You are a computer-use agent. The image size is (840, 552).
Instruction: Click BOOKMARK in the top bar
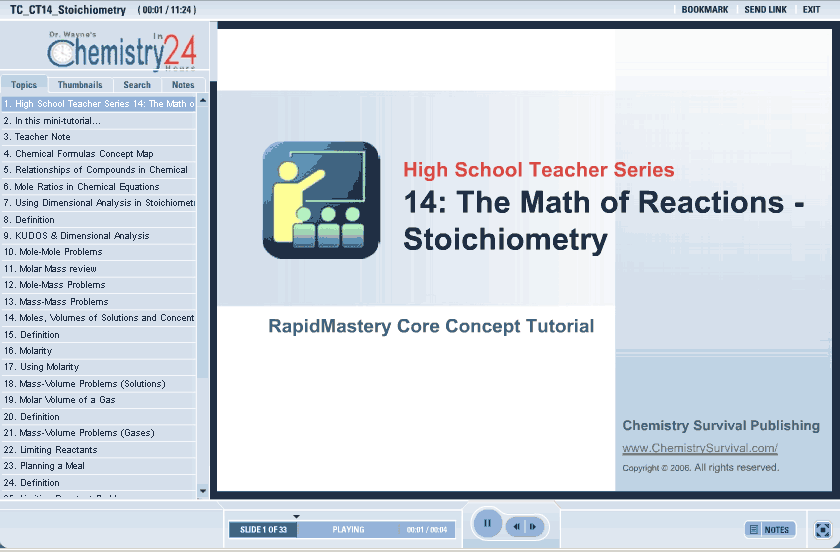point(704,9)
